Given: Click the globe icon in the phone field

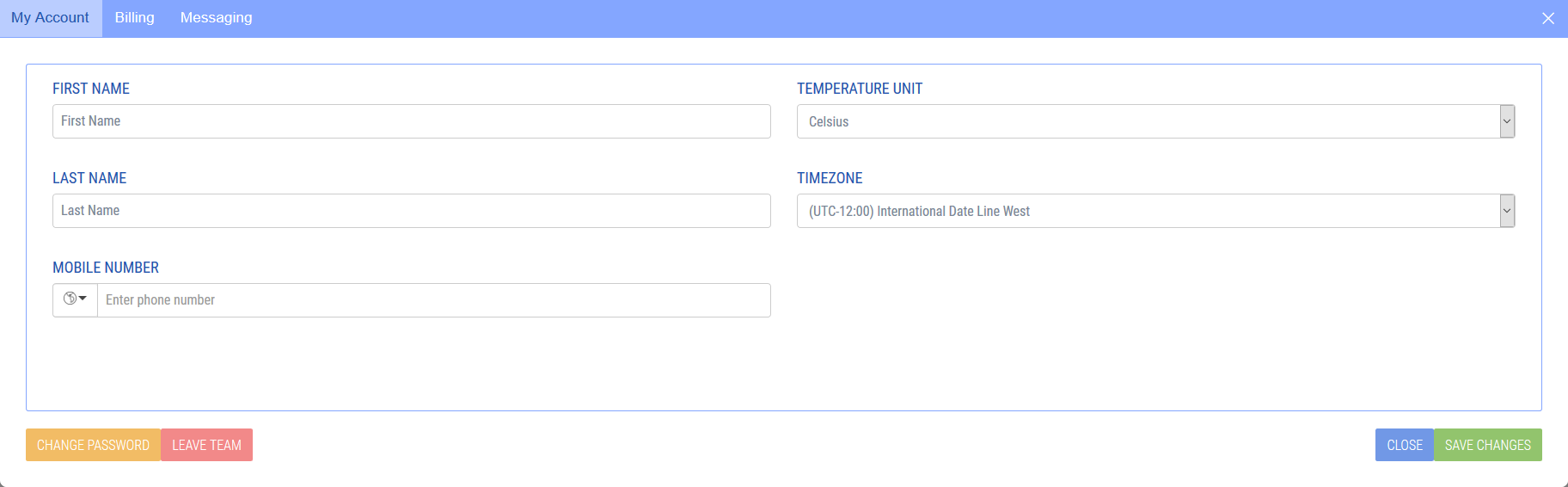Looking at the screenshot, I should pyautogui.click(x=70, y=299).
